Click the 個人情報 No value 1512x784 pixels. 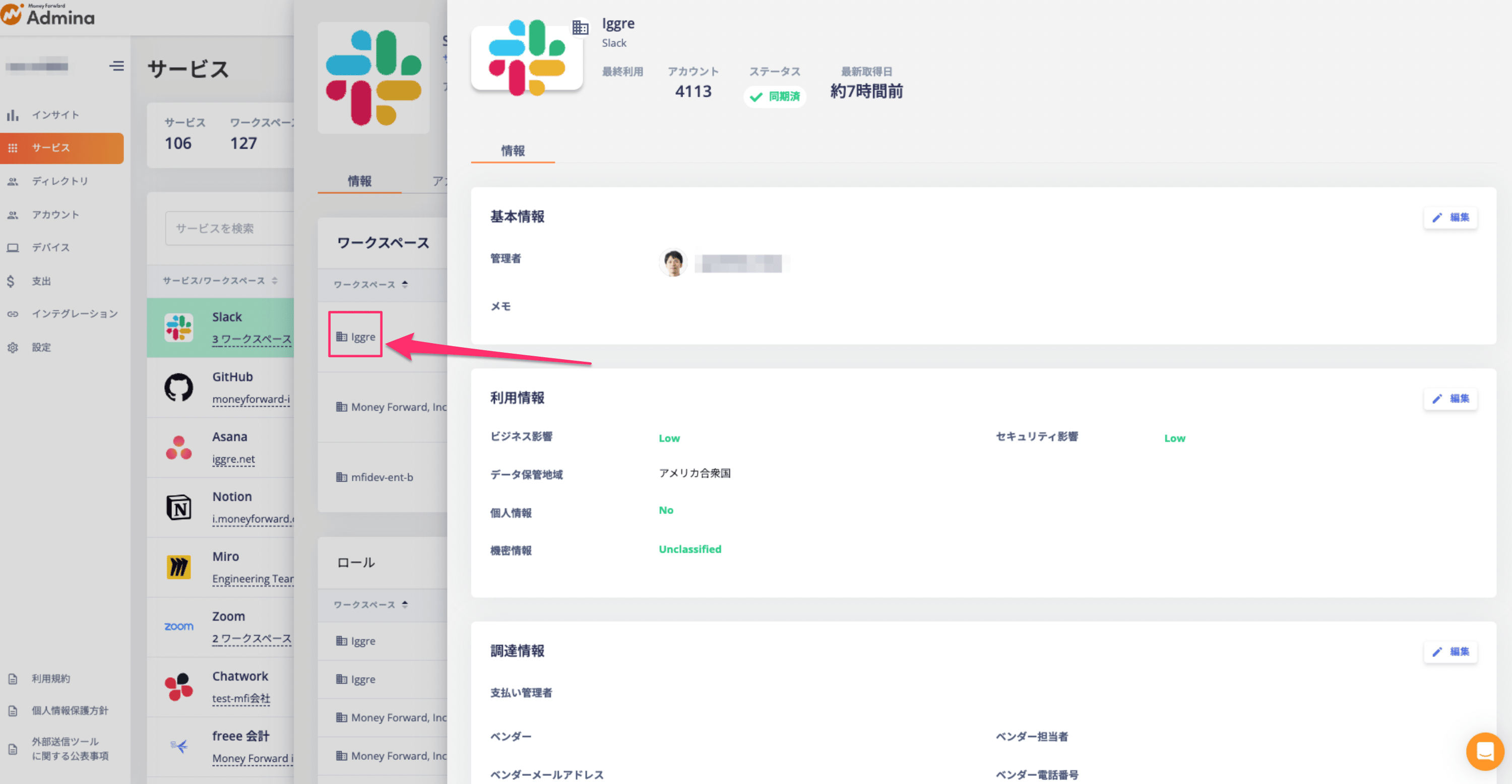666,510
